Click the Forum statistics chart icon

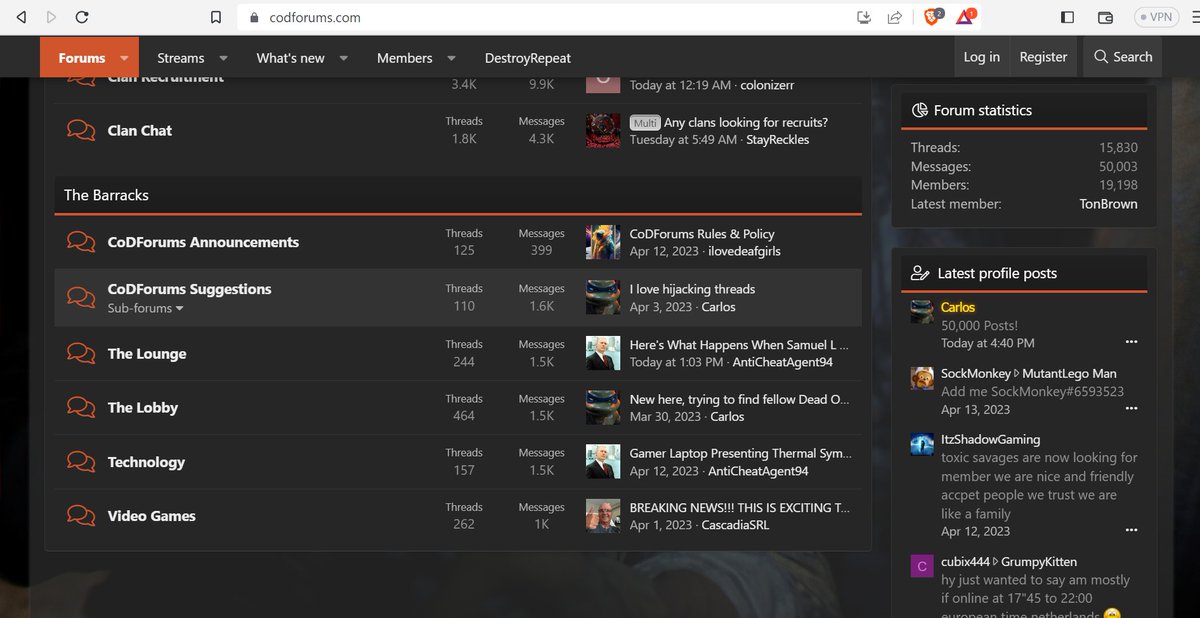coord(919,110)
